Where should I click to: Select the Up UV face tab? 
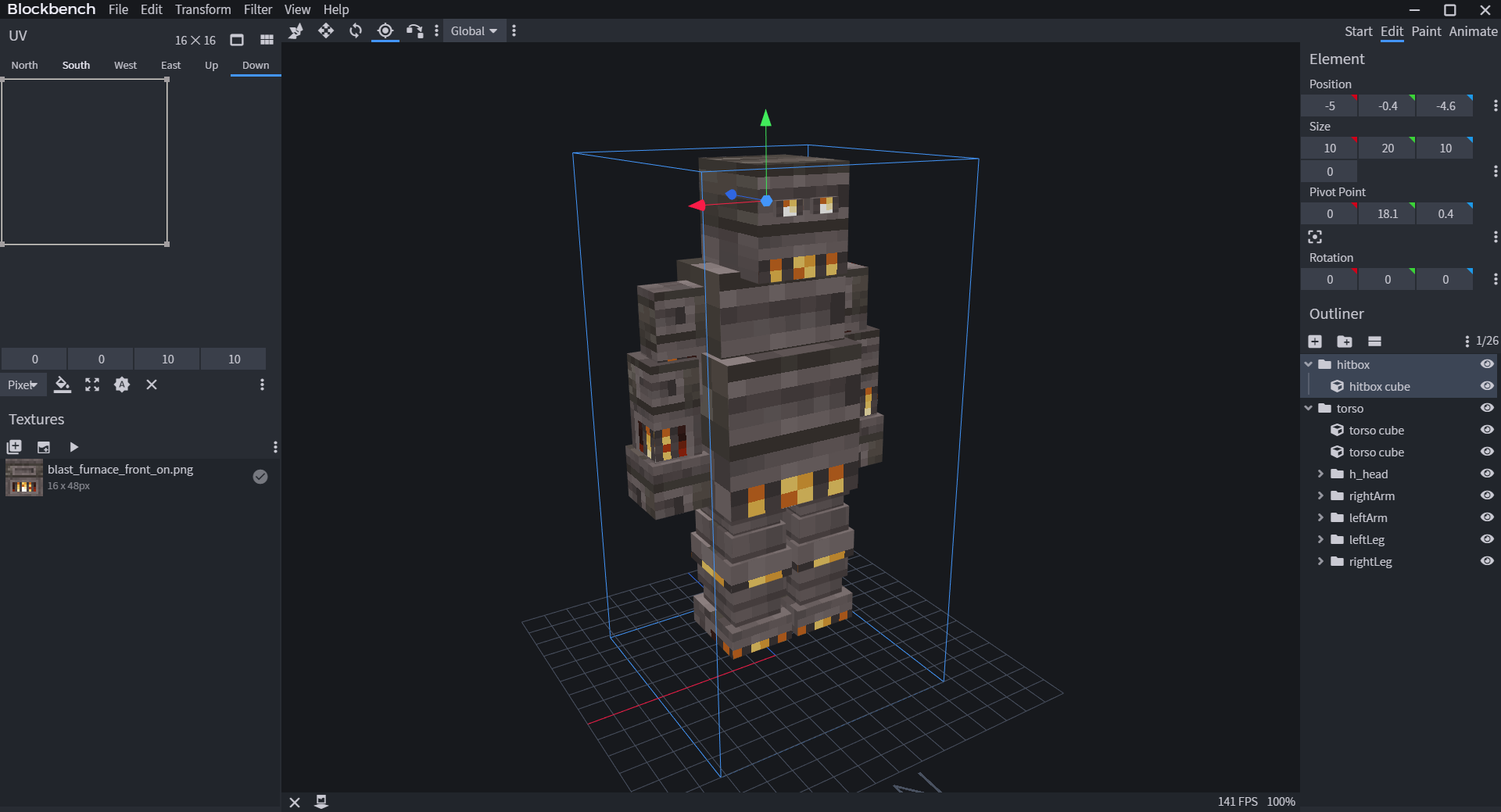click(211, 65)
